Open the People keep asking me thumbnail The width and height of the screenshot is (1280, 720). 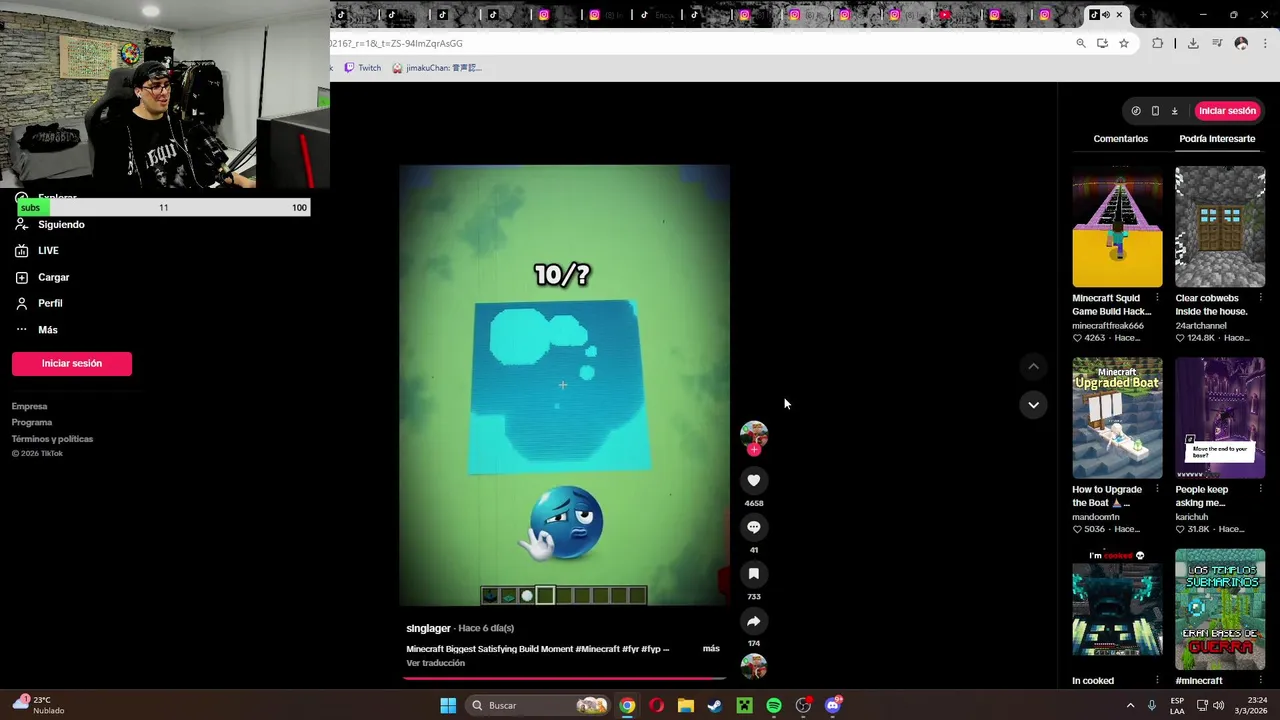tap(1220, 418)
